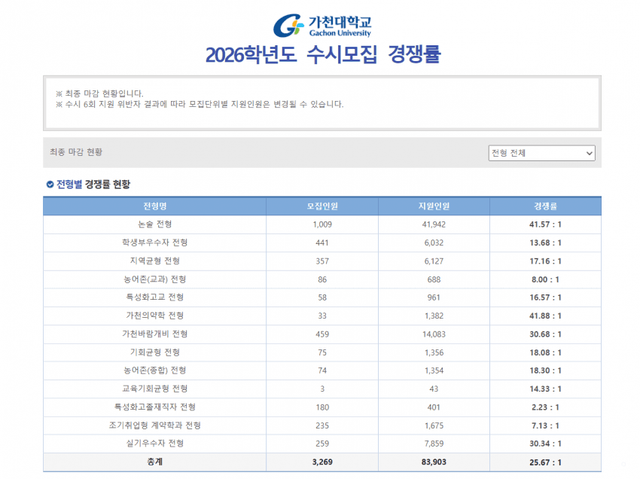Open the 전형 전체 dropdown
The width and height of the screenshot is (640, 479).
tap(541, 153)
